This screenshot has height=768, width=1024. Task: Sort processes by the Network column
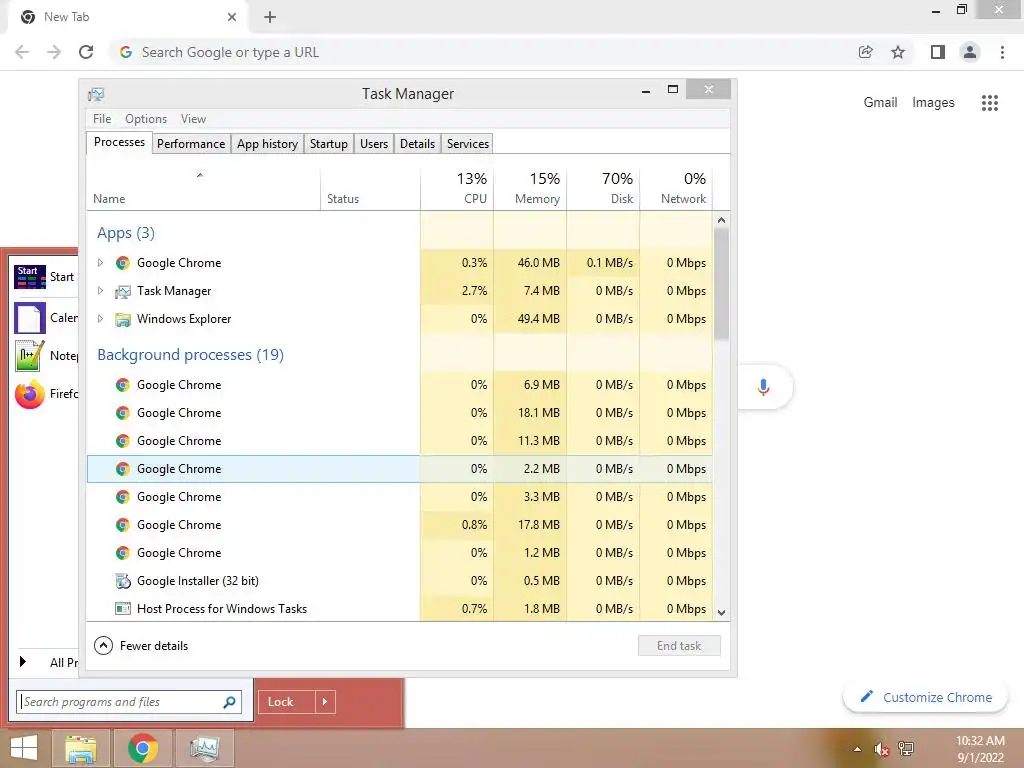pyautogui.click(x=676, y=188)
